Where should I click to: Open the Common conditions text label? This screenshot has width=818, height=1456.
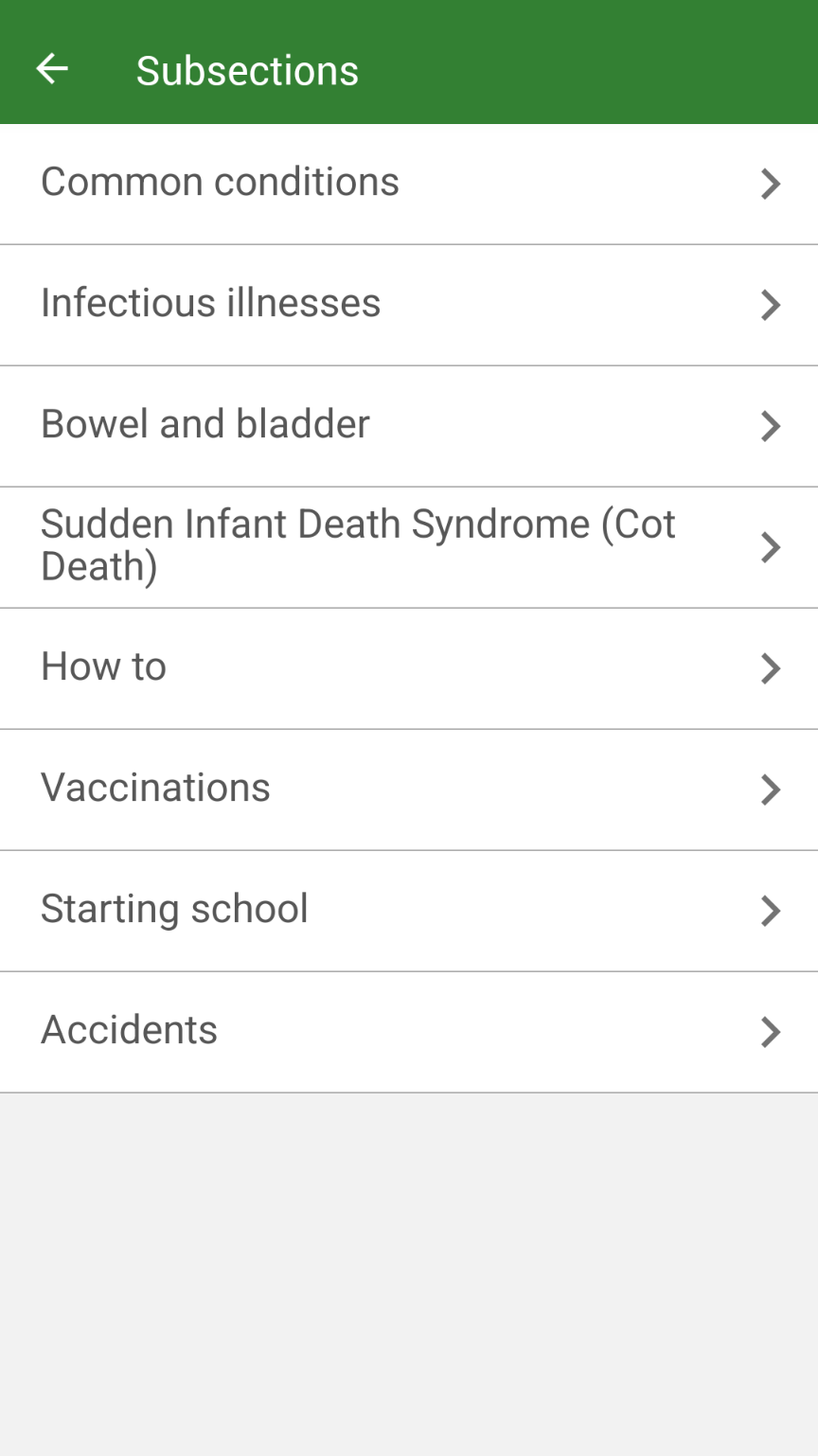pos(220,182)
